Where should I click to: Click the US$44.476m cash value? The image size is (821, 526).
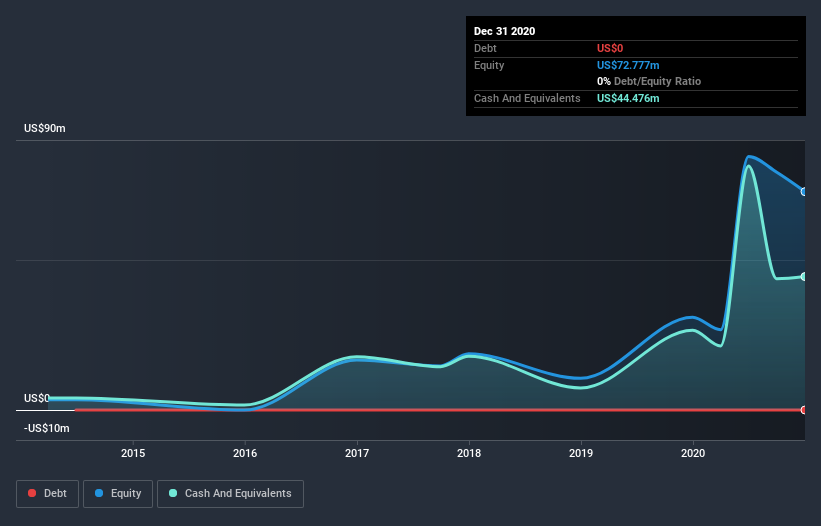(x=628, y=98)
